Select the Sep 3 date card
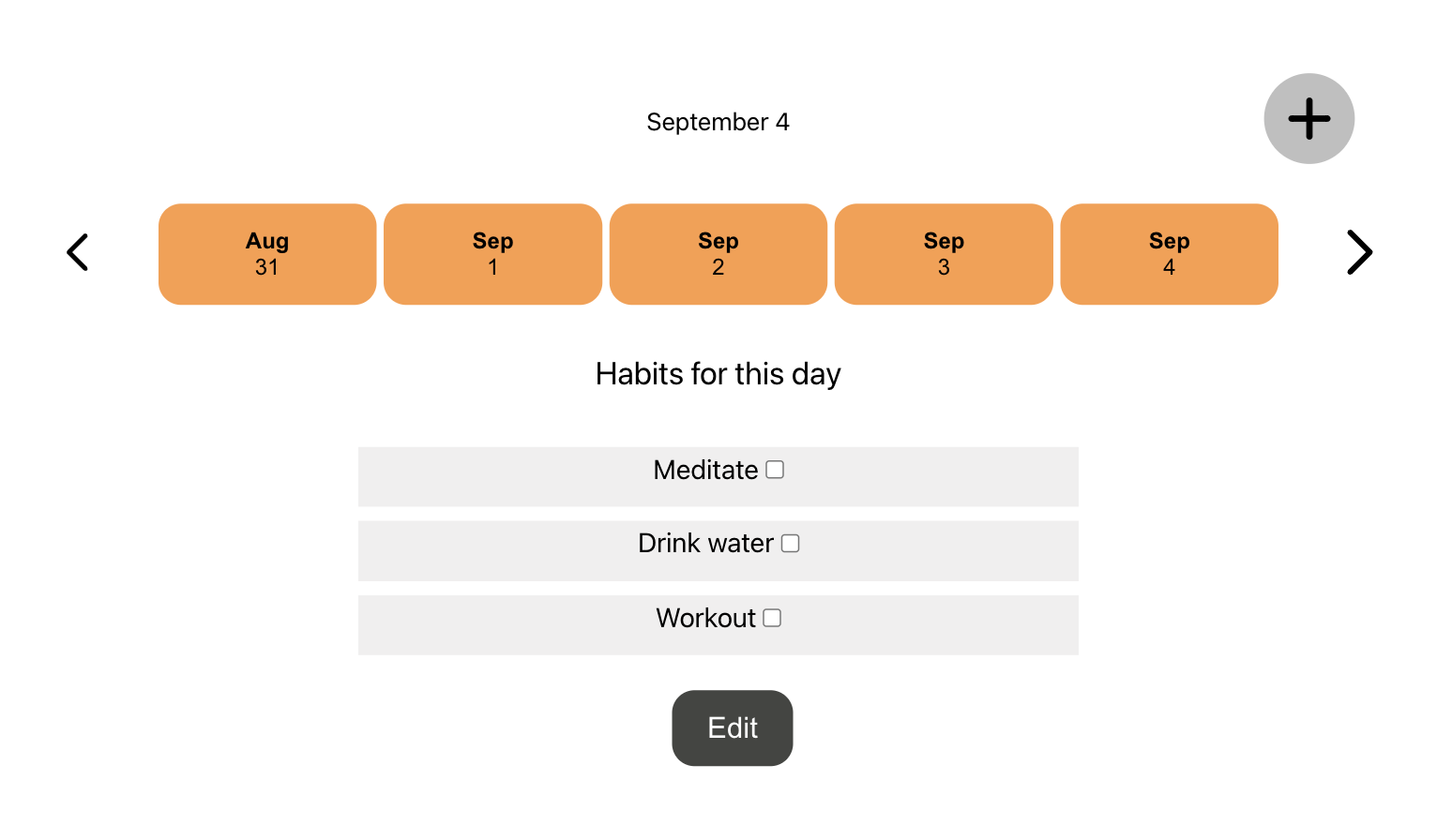Viewport: 1437px width, 840px height. 943,254
